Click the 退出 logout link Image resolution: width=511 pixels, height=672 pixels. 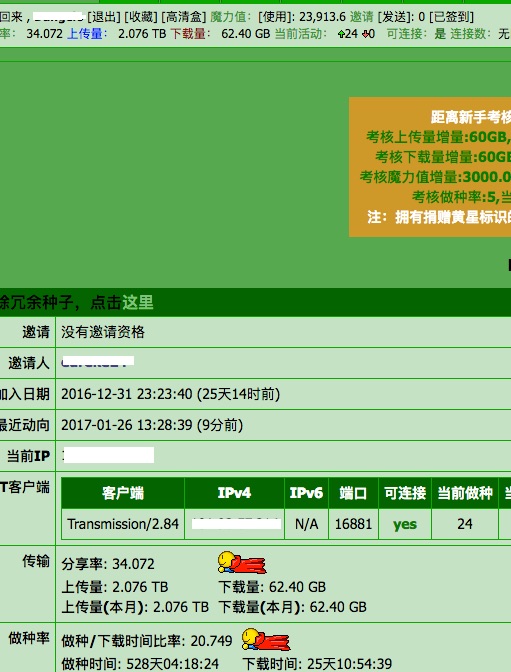coord(104,17)
